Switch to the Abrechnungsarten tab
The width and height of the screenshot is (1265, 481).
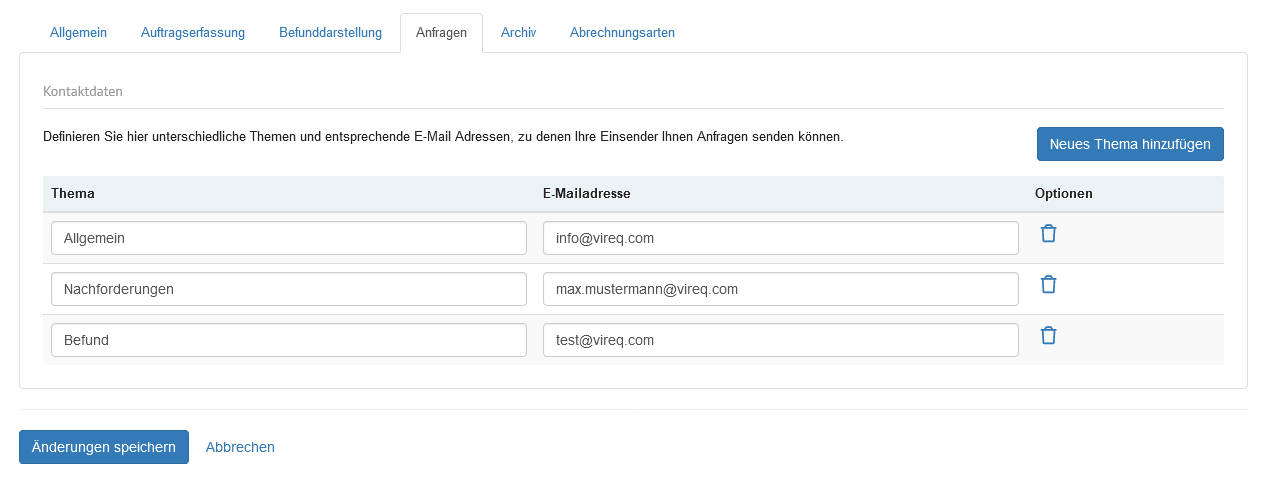point(622,33)
